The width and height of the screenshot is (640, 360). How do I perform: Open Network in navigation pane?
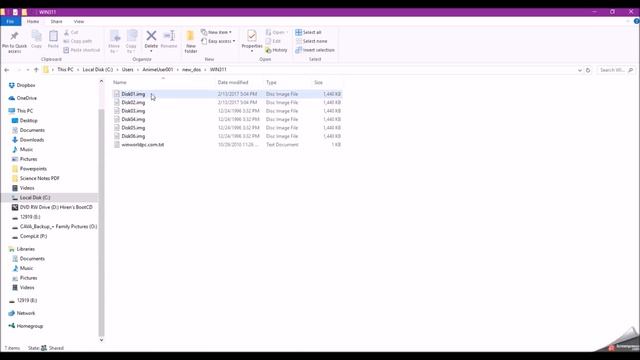pyautogui.click(x=22, y=313)
